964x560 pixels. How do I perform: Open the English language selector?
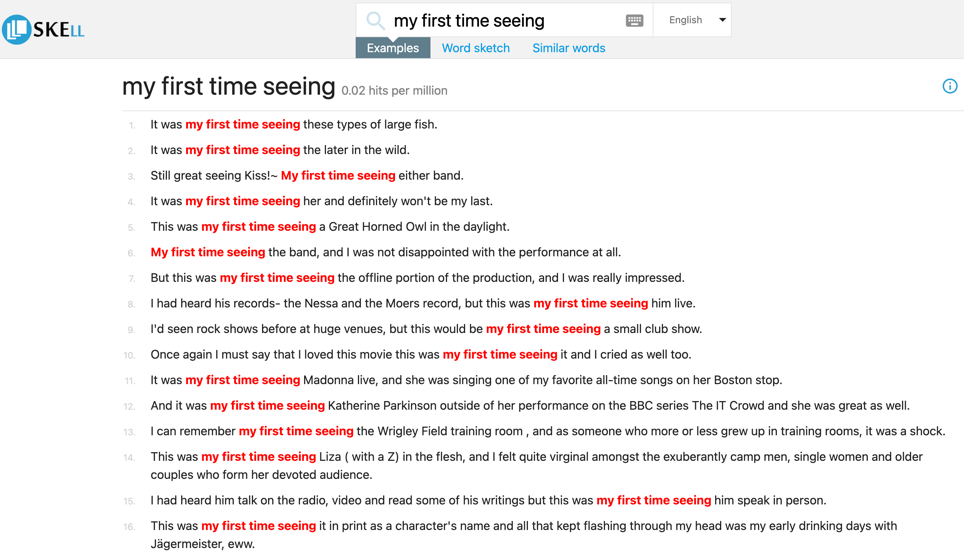point(692,20)
